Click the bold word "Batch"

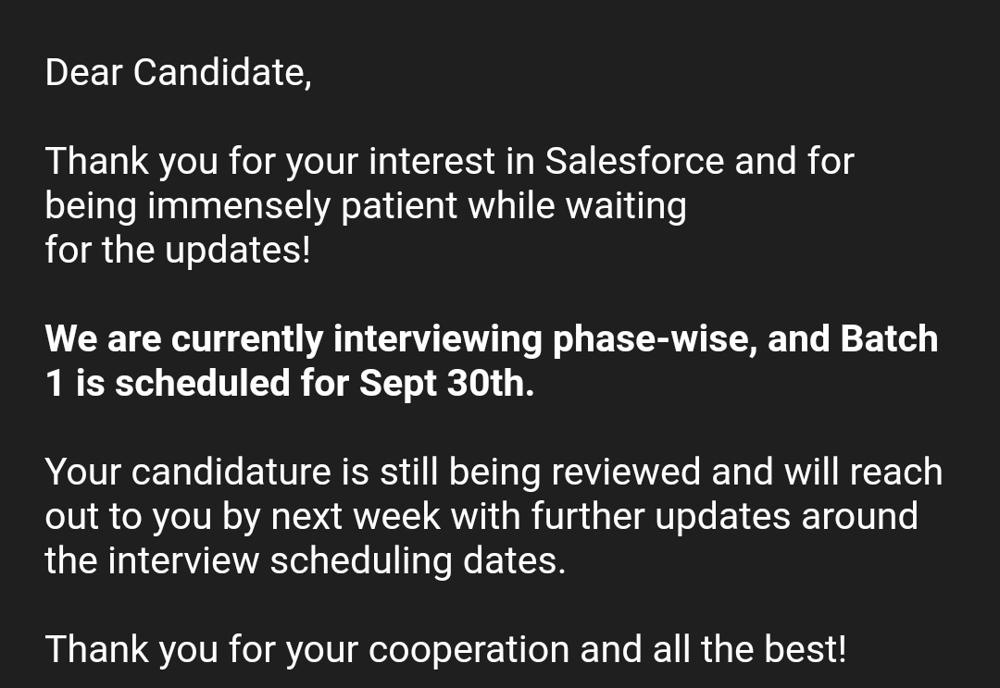click(x=889, y=339)
